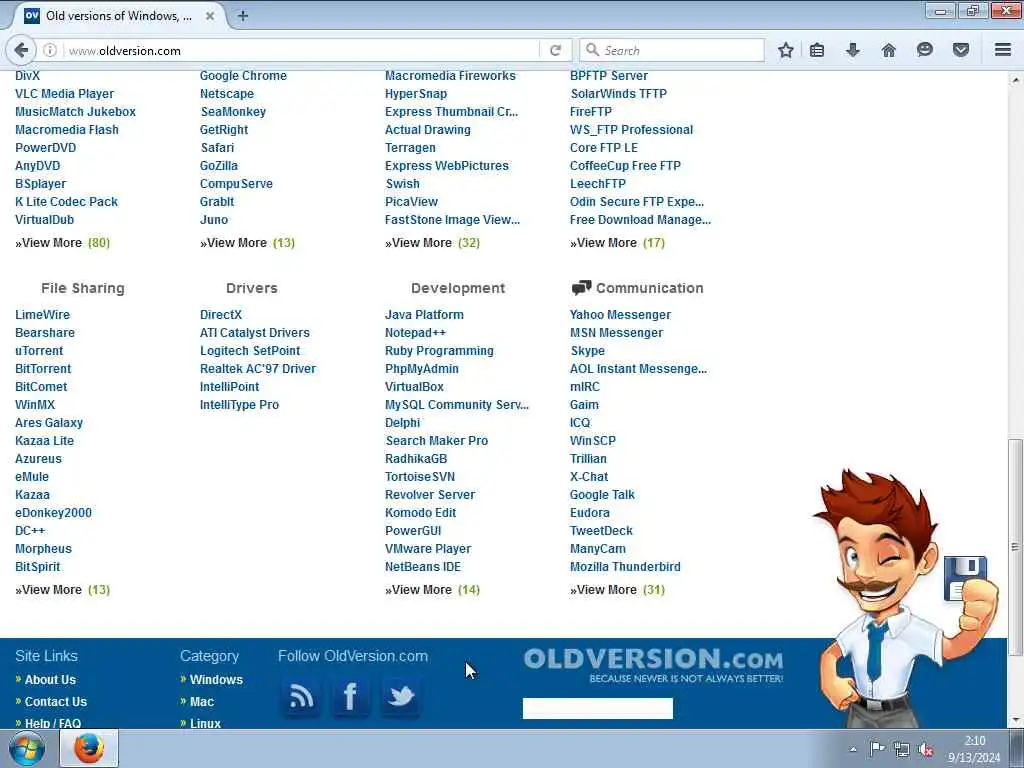Open the Skype link
The image size is (1024, 768).
[x=588, y=351]
